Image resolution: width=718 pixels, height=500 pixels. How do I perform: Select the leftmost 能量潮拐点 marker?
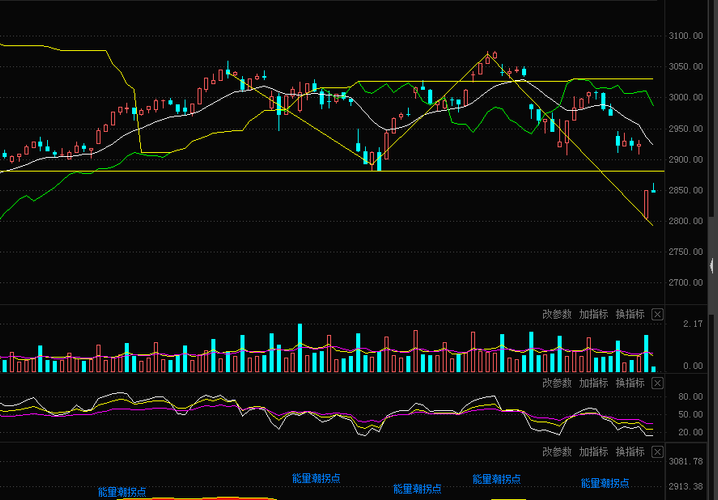[122, 492]
